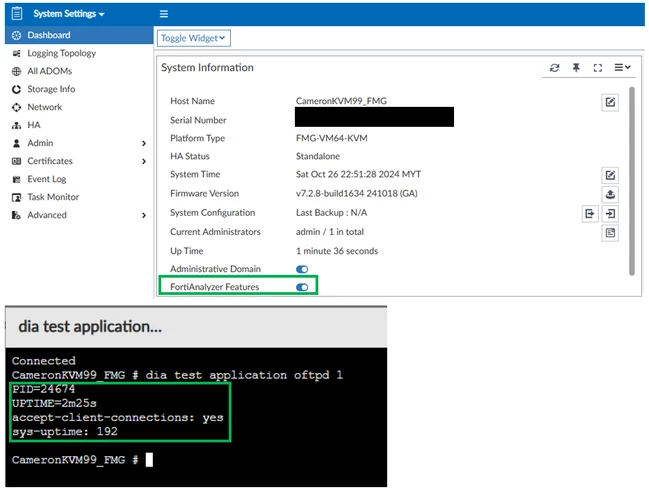
Task: Edit the System Time
Action: (x=610, y=175)
